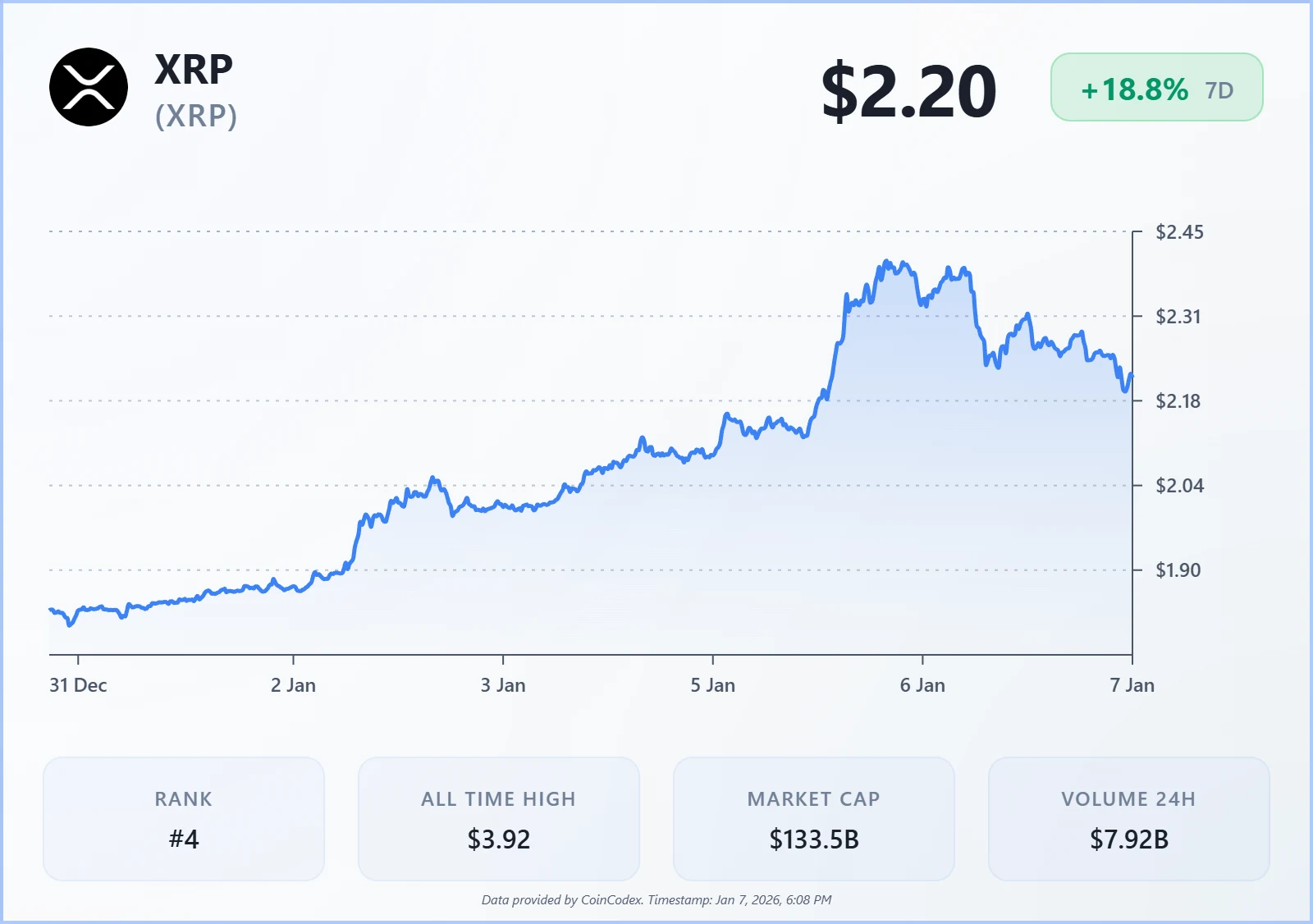
Task: Click the 7 Jan date marker
Action: coord(1132,685)
